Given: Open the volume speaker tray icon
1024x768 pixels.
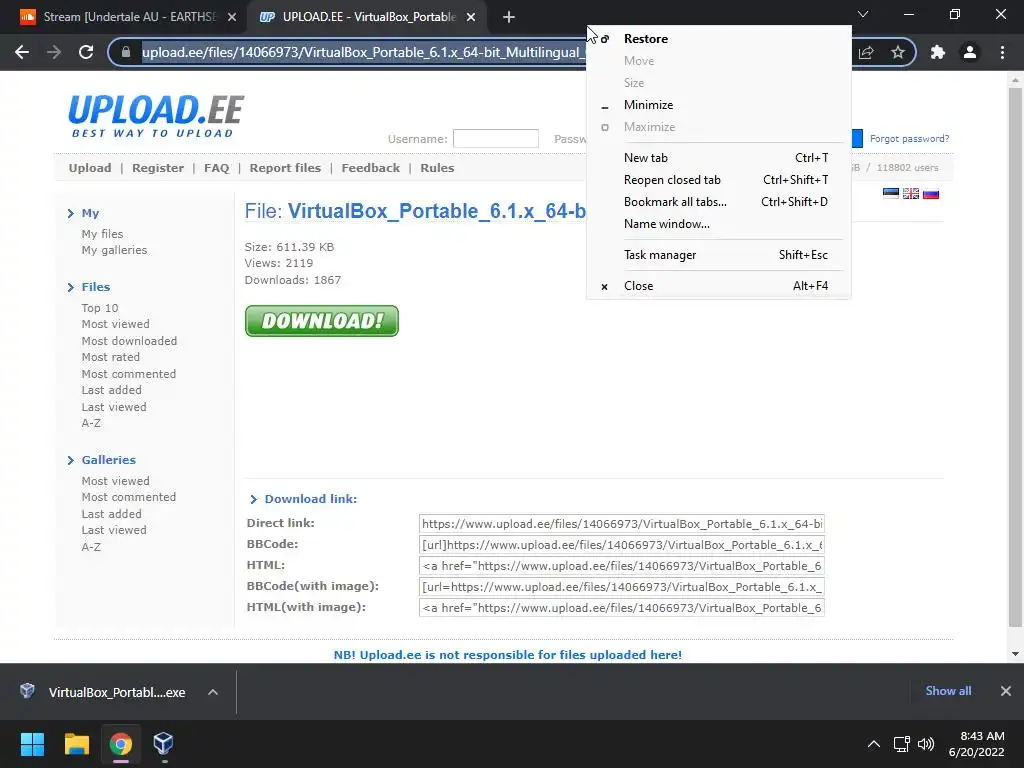Looking at the screenshot, I should click(x=926, y=744).
